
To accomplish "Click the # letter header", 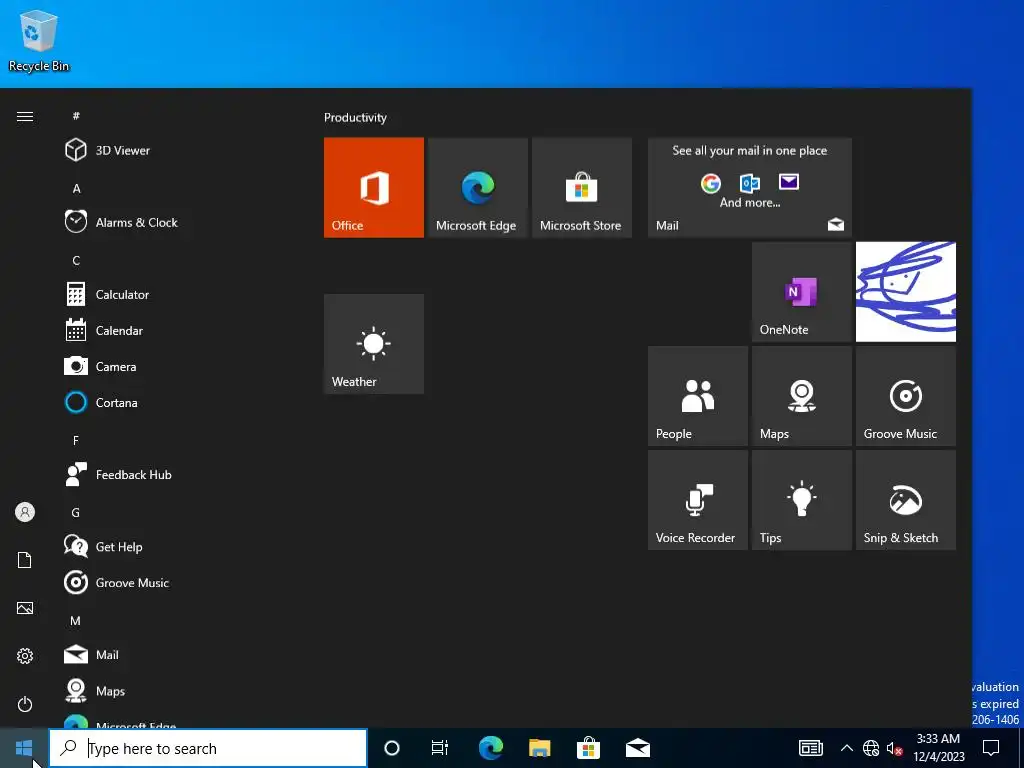I will click(76, 116).
